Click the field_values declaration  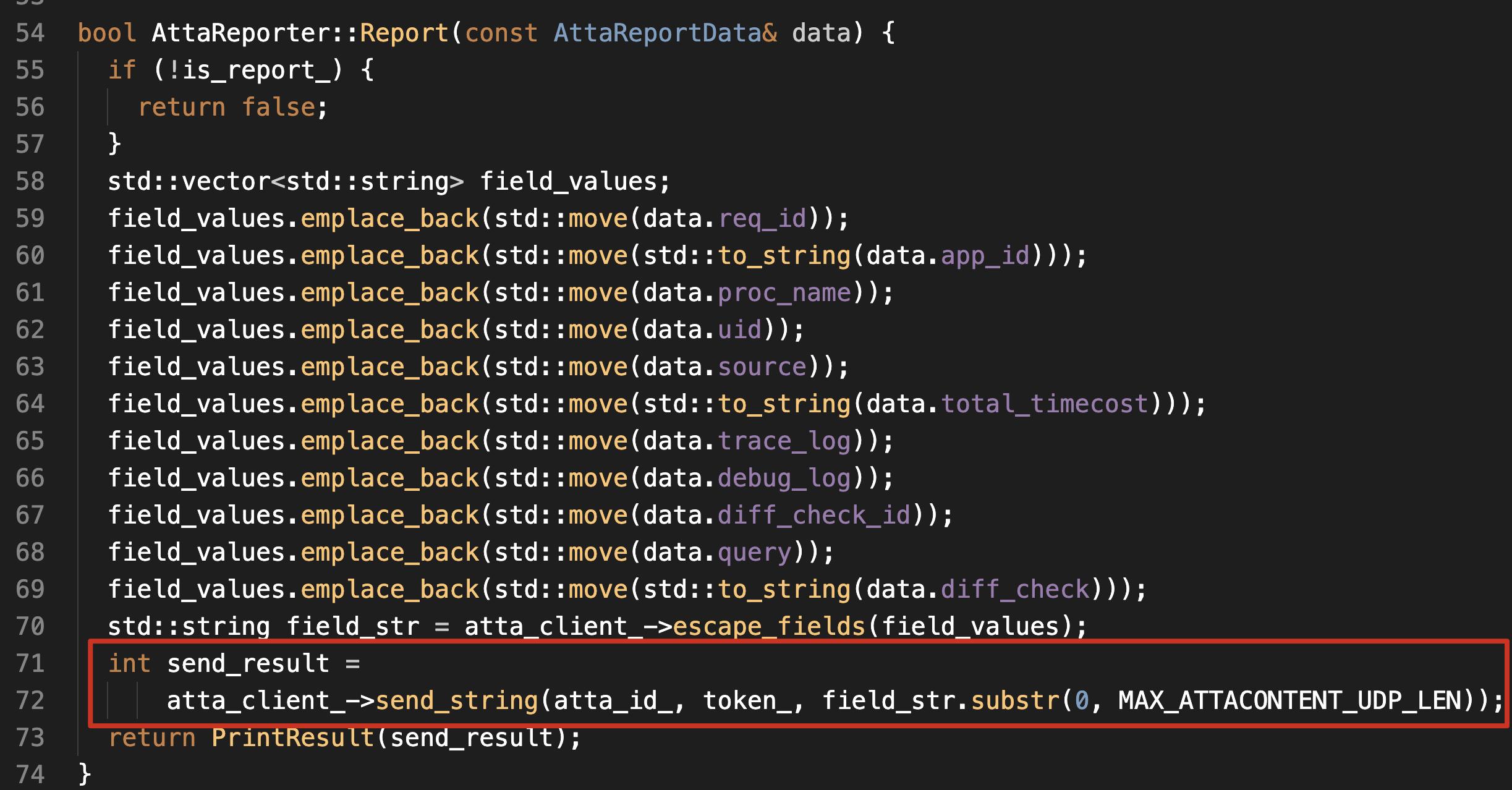click(x=569, y=181)
